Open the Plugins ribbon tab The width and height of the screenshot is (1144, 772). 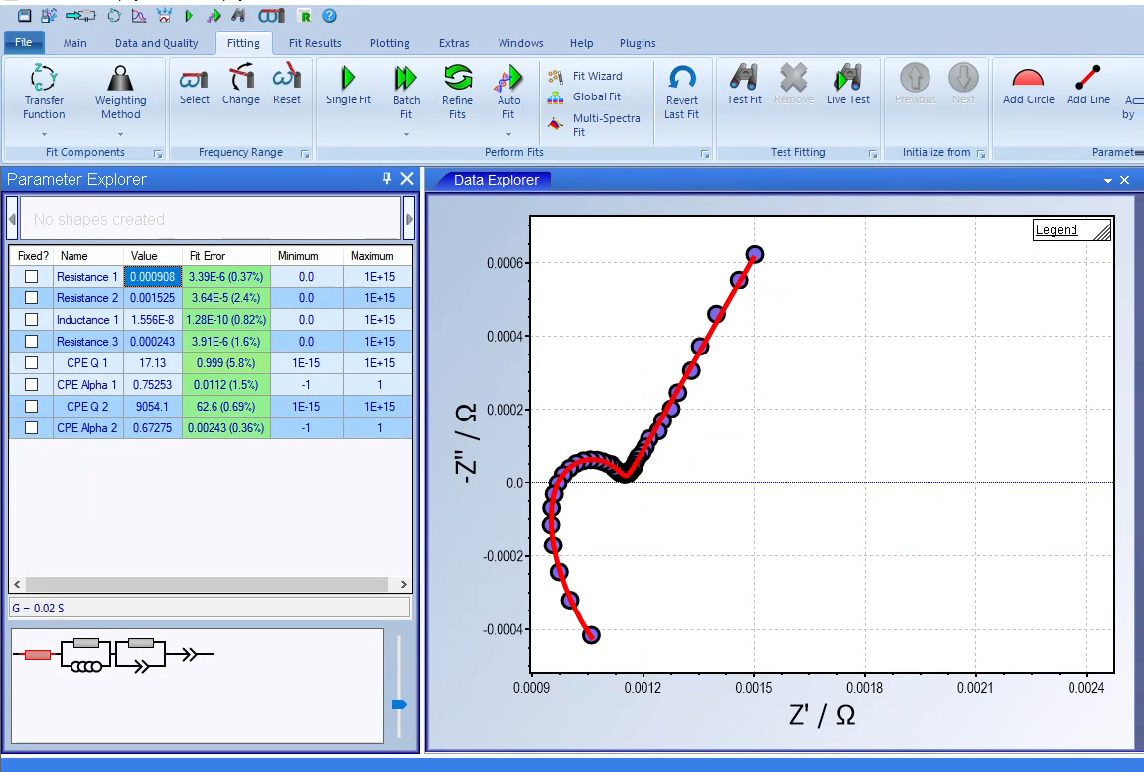638,43
